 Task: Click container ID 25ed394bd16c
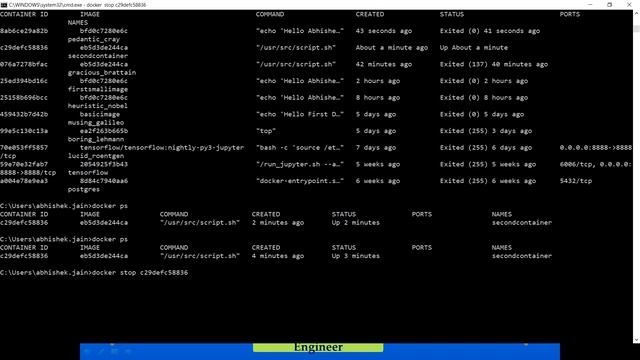click(x=24, y=81)
